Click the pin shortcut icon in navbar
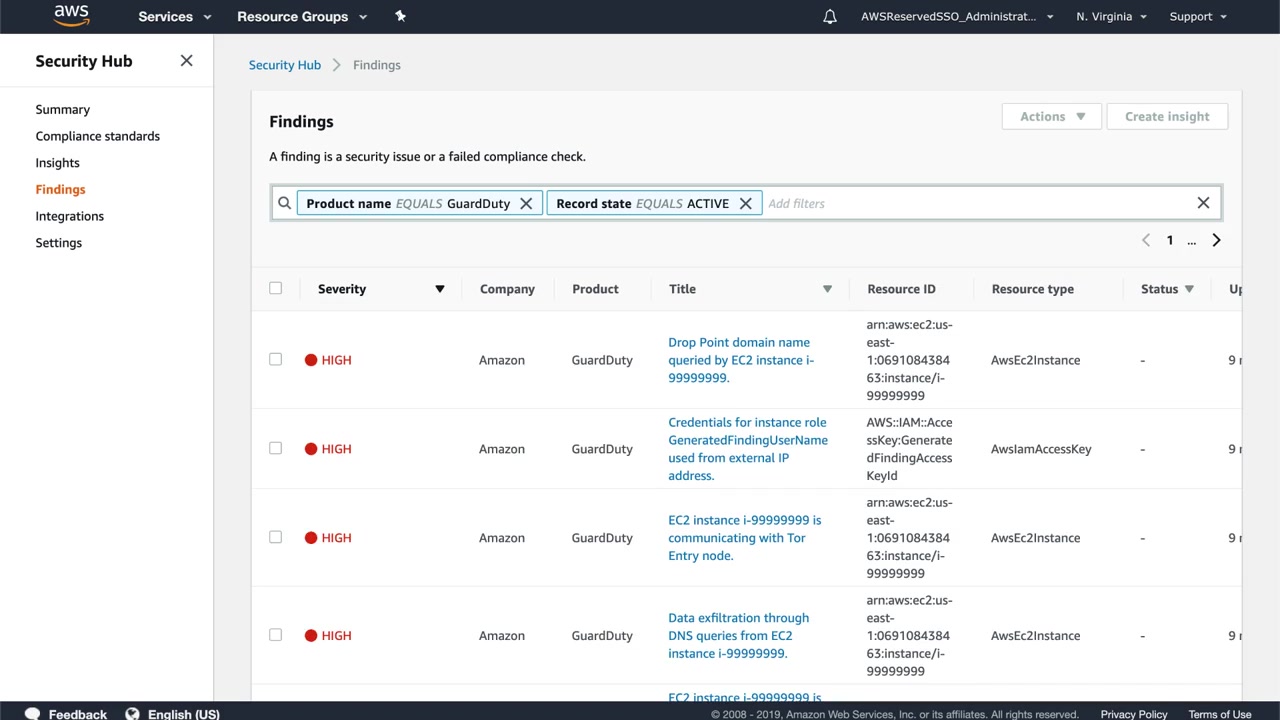This screenshot has width=1280, height=720. [x=401, y=16]
